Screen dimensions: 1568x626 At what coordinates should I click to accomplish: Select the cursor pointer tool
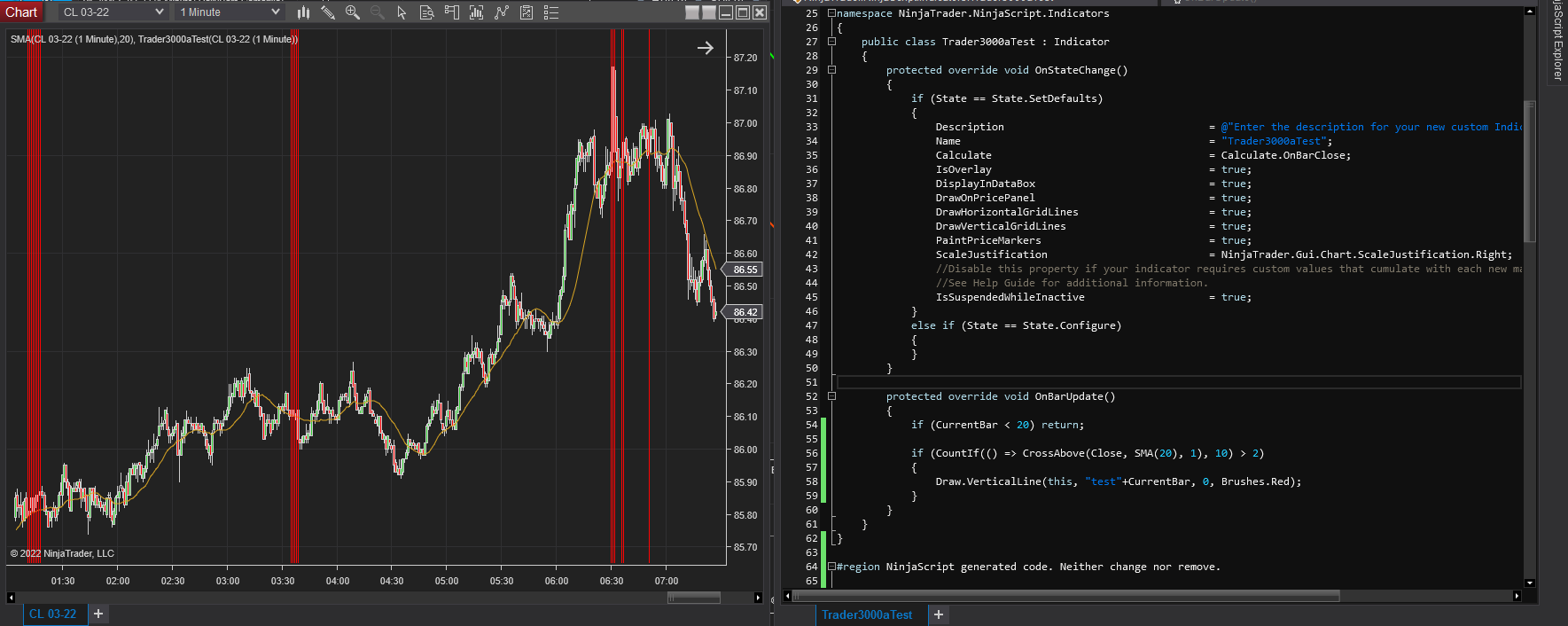pos(402,12)
